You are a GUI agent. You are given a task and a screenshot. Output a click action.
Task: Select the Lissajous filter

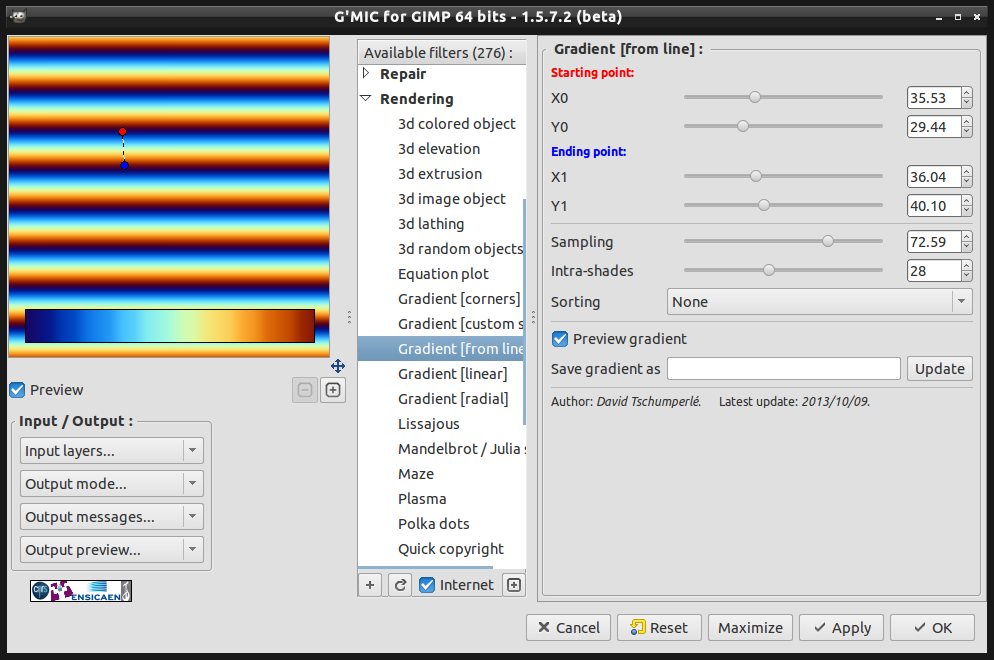point(429,424)
